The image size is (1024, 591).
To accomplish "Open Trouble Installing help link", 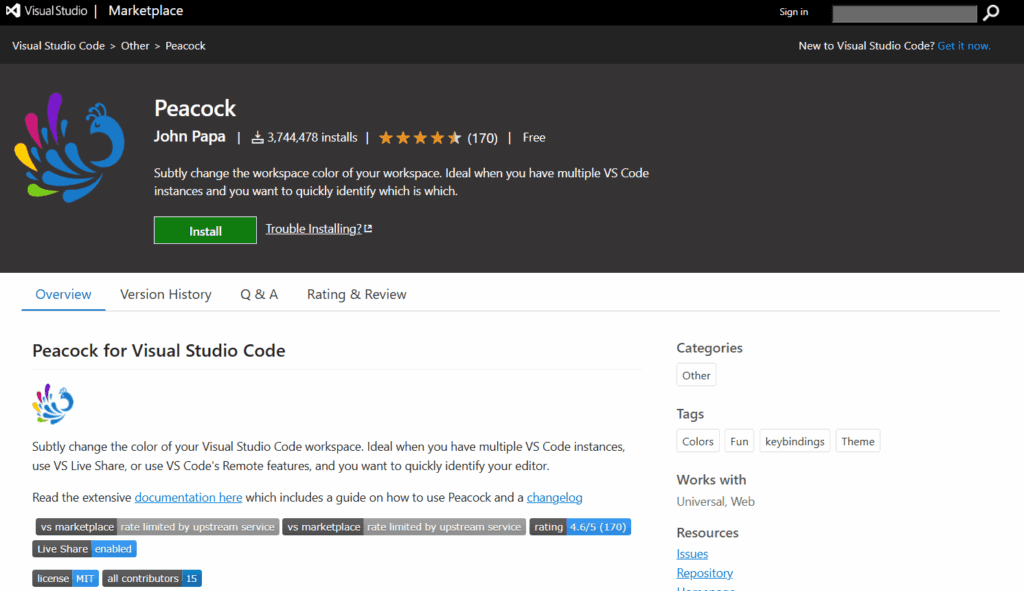I will tap(313, 229).
